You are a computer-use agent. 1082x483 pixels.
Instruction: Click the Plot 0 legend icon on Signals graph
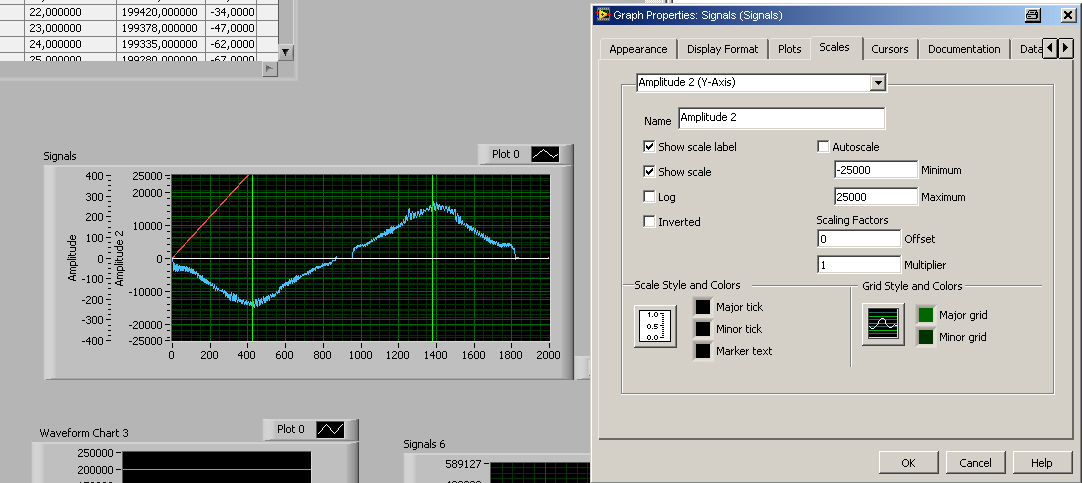click(546, 154)
